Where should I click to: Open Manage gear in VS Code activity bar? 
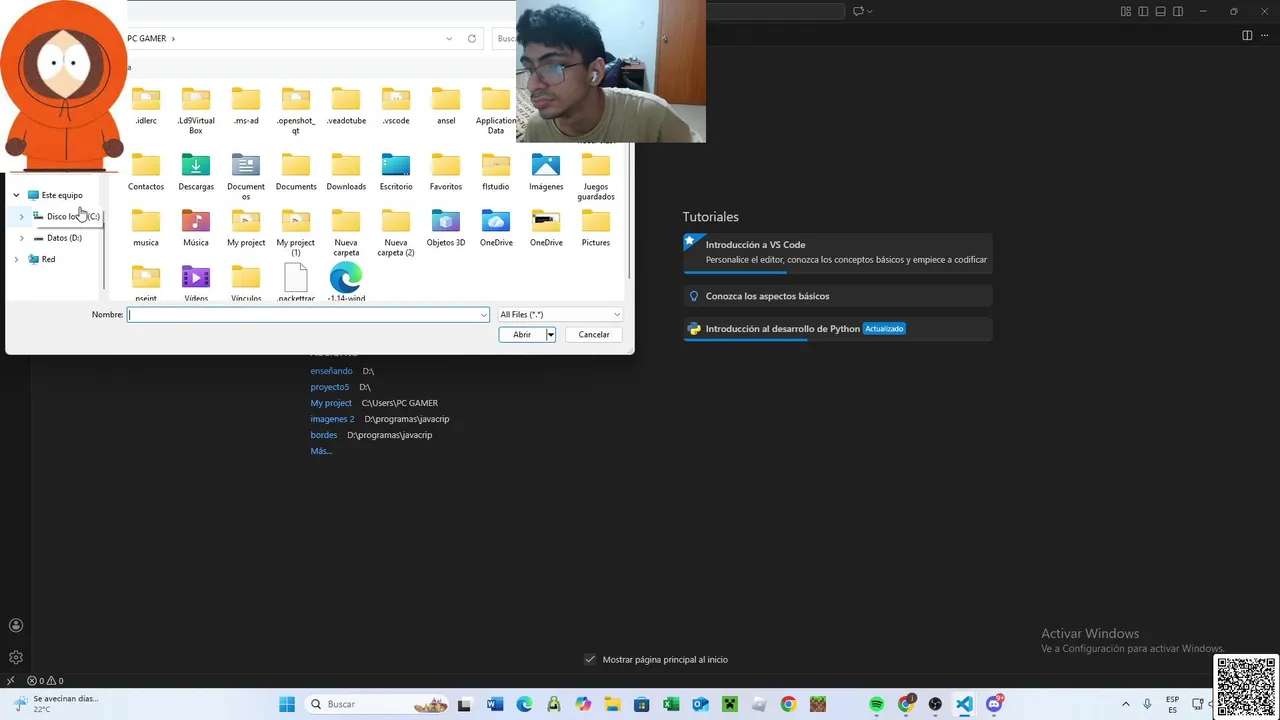pos(16,657)
